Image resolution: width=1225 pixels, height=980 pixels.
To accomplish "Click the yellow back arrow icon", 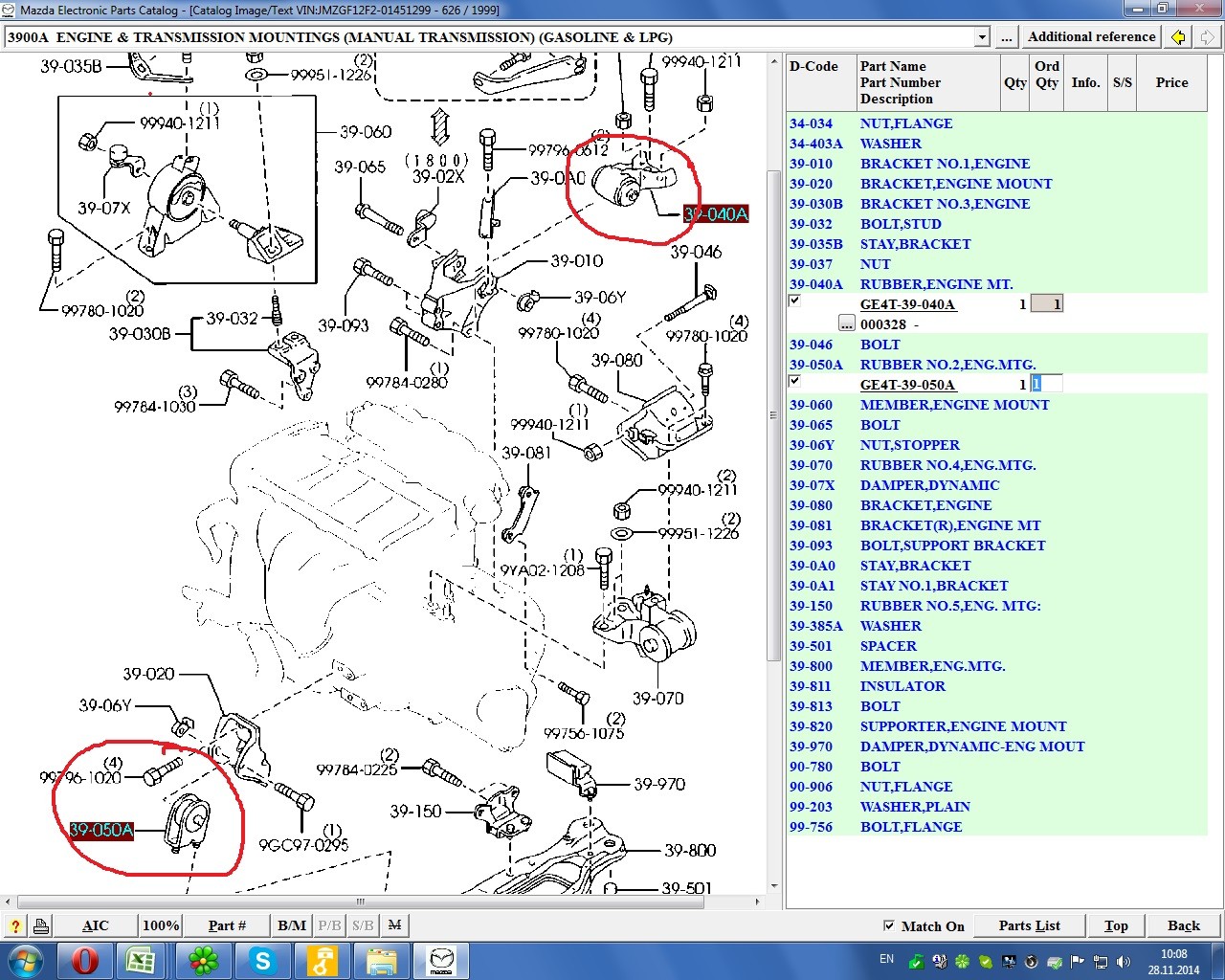I will pyautogui.click(x=1178, y=37).
